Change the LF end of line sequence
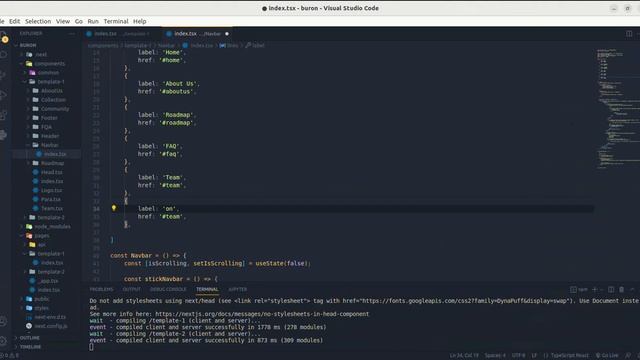This screenshot has width=640, height=360. pyautogui.click(x=534, y=356)
